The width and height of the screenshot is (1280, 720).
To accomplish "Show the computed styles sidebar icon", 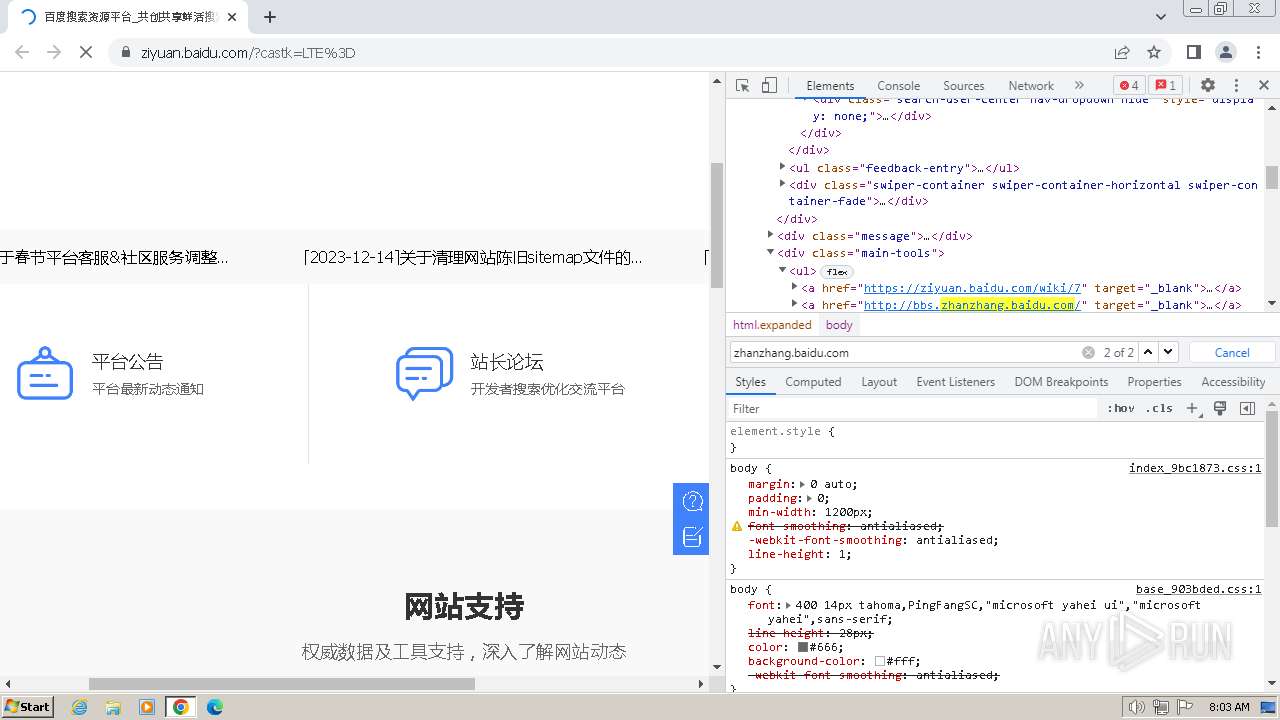I will [1247, 408].
